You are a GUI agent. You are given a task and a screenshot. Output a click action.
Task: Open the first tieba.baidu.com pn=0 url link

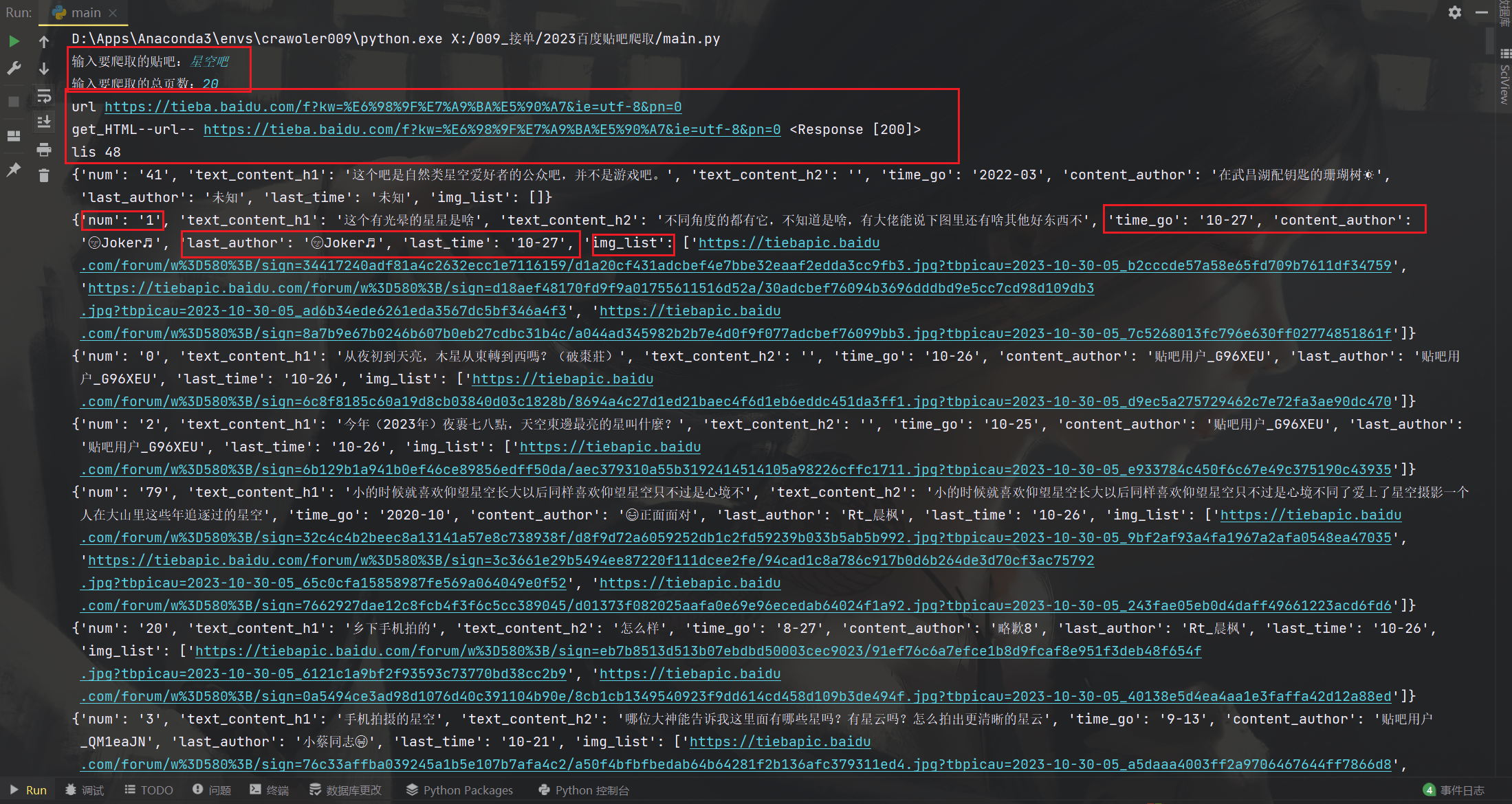tap(393, 107)
